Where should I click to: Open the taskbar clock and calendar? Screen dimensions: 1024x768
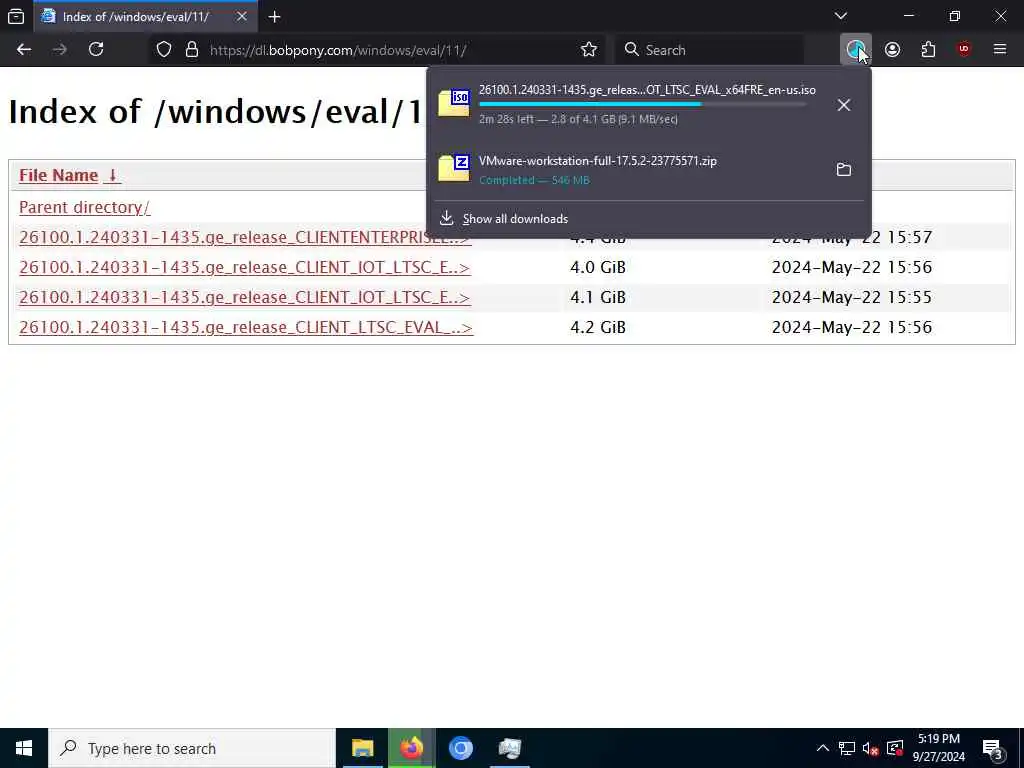pyautogui.click(x=938, y=748)
